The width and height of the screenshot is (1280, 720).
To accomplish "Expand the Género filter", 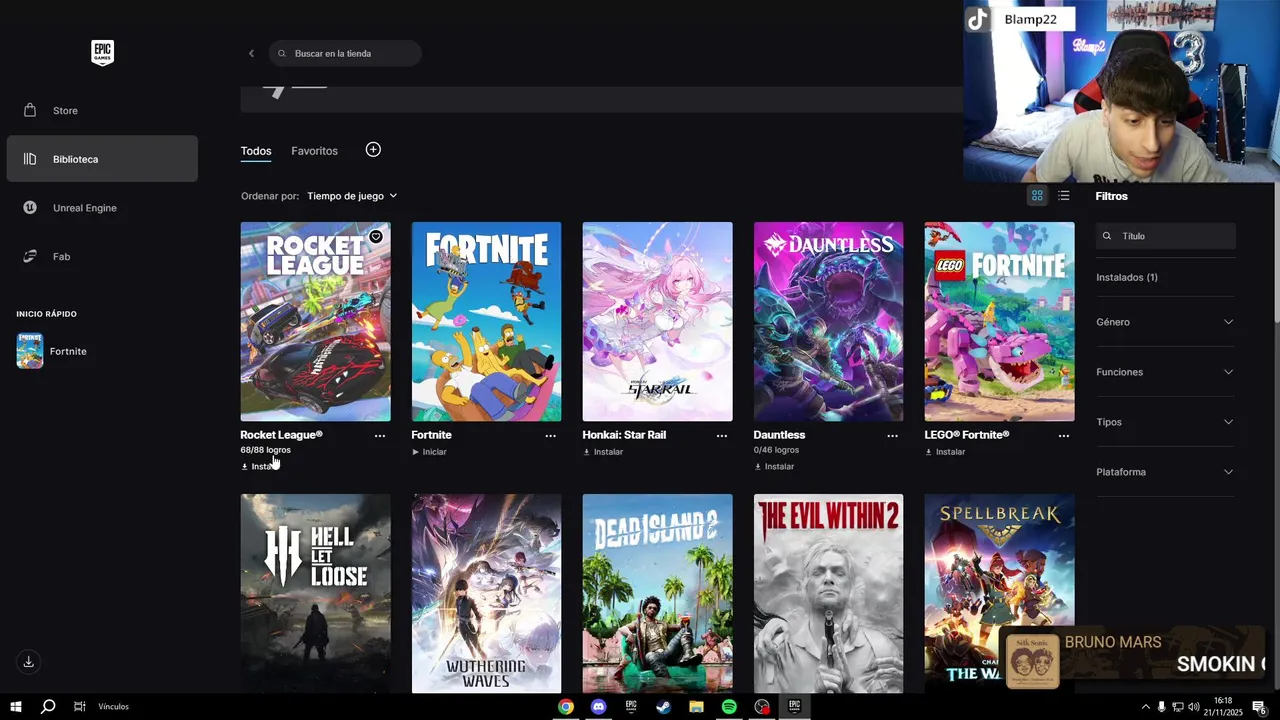I will coord(1166,322).
